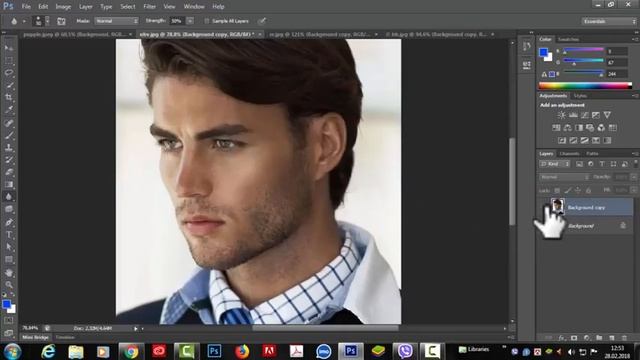Select the Pen tool
The height and width of the screenshot is (360, 640).
click(9, 222)
